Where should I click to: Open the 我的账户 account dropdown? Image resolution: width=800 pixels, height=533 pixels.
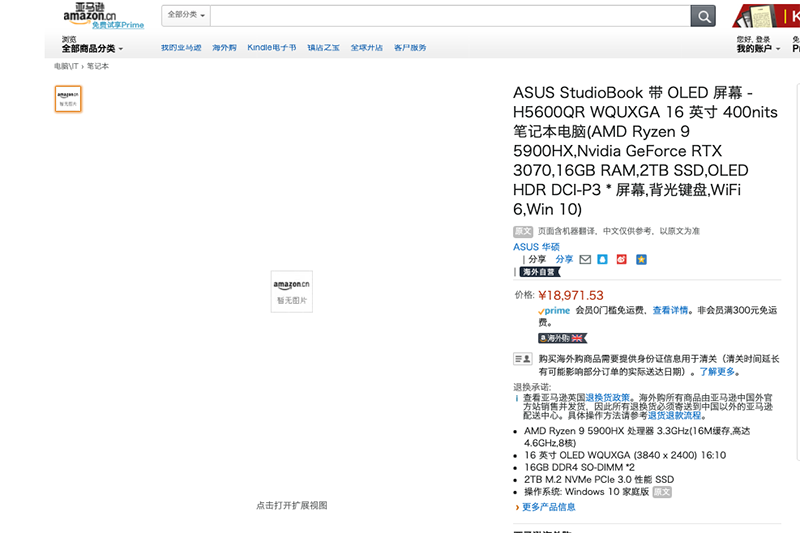point(758,48)
